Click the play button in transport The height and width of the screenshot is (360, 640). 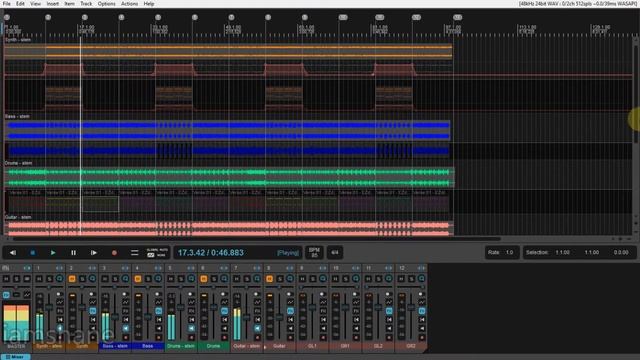[53, 253]
